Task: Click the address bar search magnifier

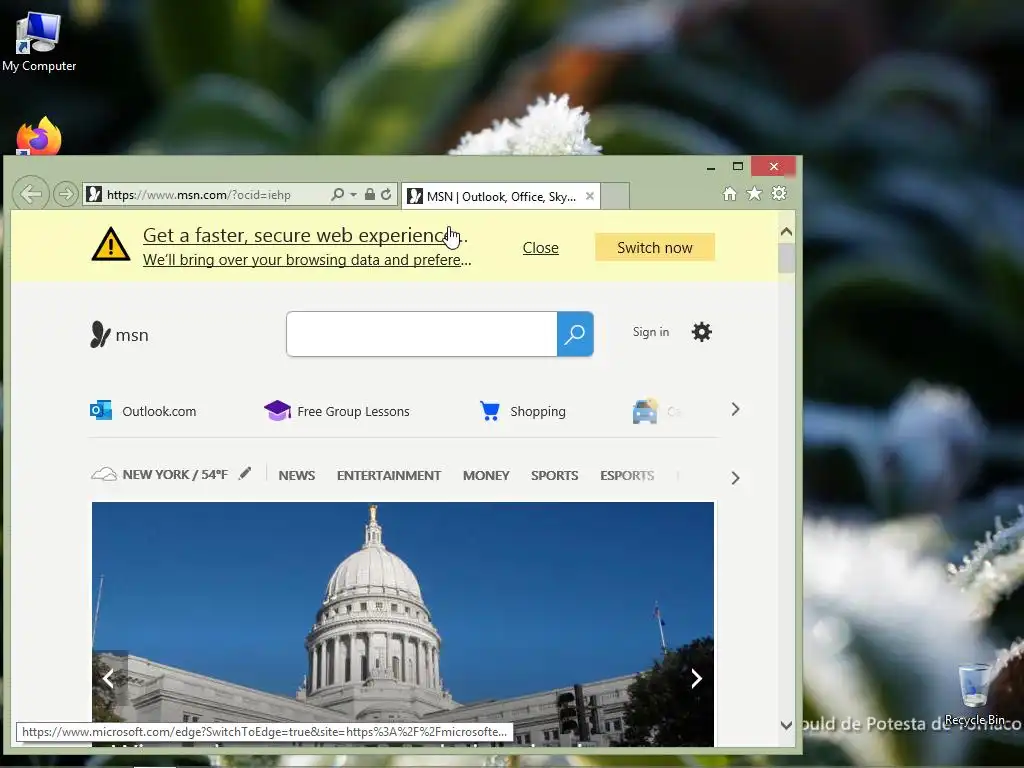Action: click(338, 195)
